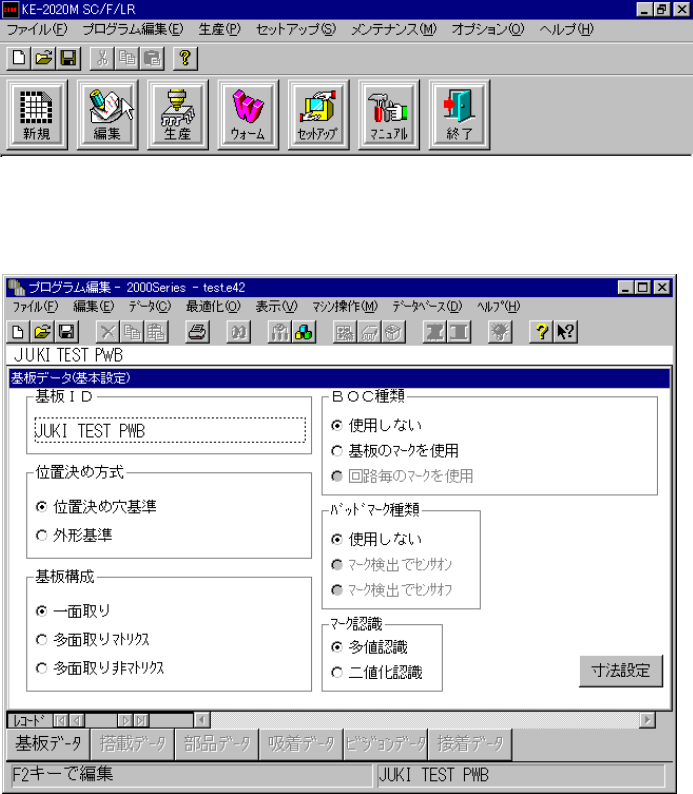Select 外形基準 positioning option
Viewport: 693px width, 794px height.
74,535
